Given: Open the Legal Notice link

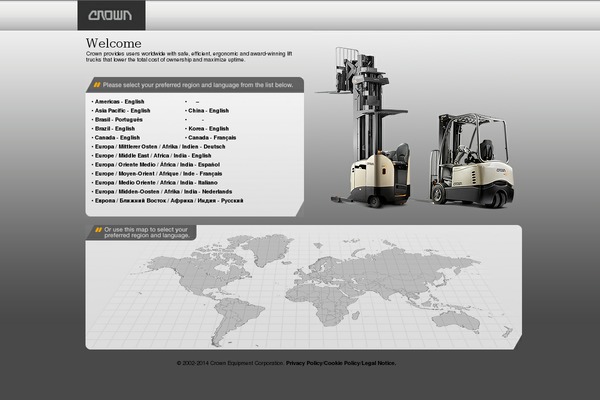Looking at the screenshot, I should 379,363.
